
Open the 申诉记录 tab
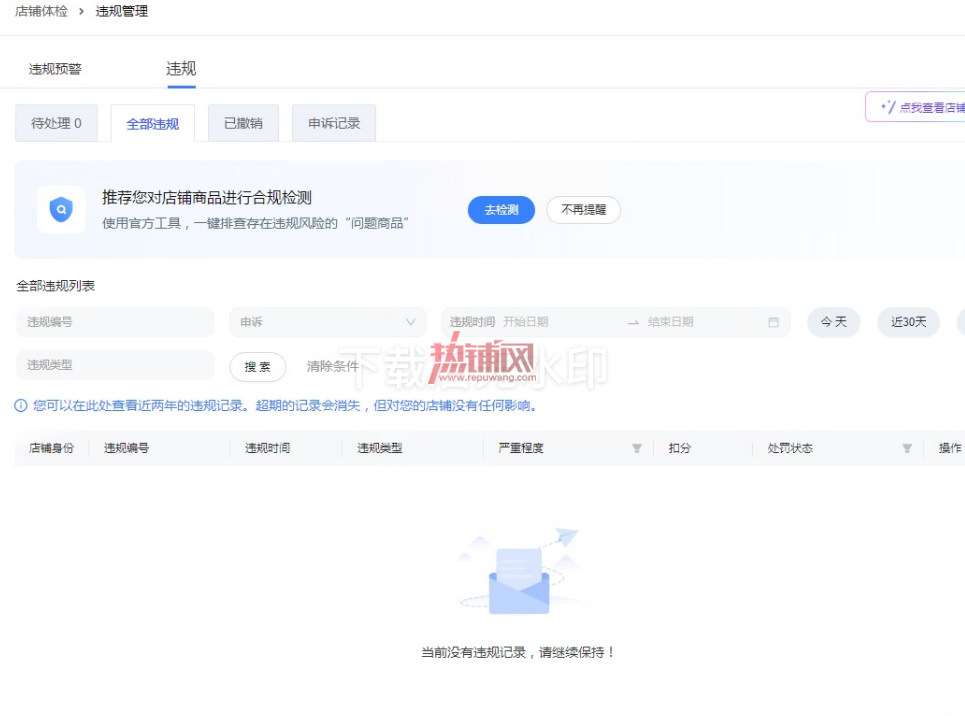click(334, 123)
